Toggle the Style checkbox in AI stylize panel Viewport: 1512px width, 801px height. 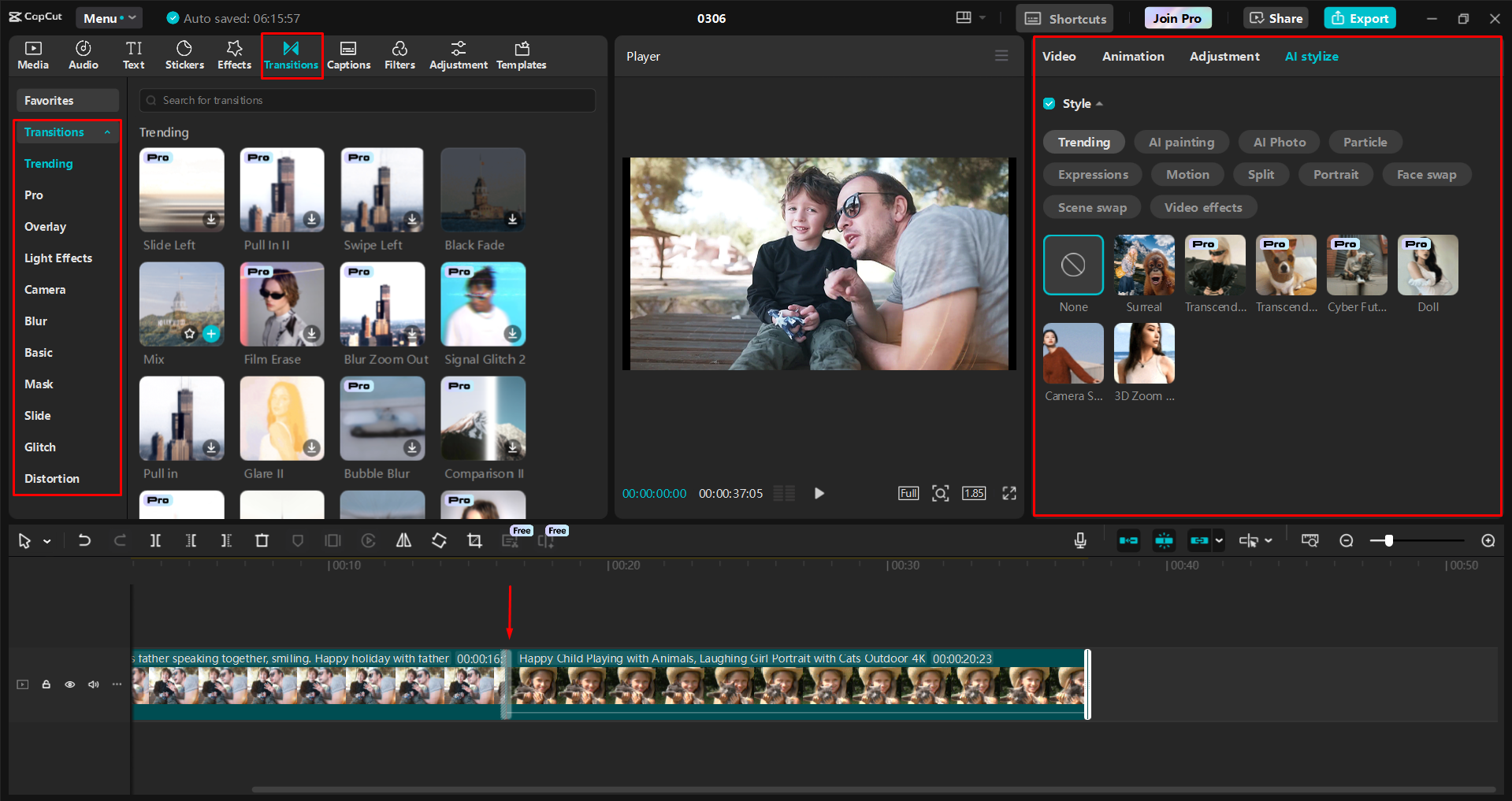click(x=1049, y=103)
